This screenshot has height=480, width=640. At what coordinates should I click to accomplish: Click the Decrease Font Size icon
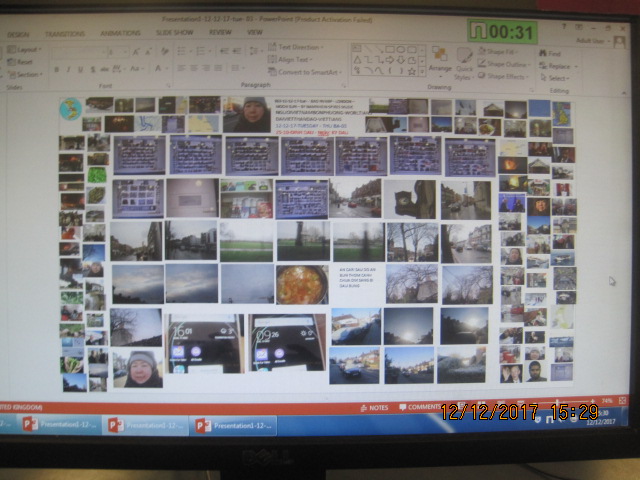(148, 52)
